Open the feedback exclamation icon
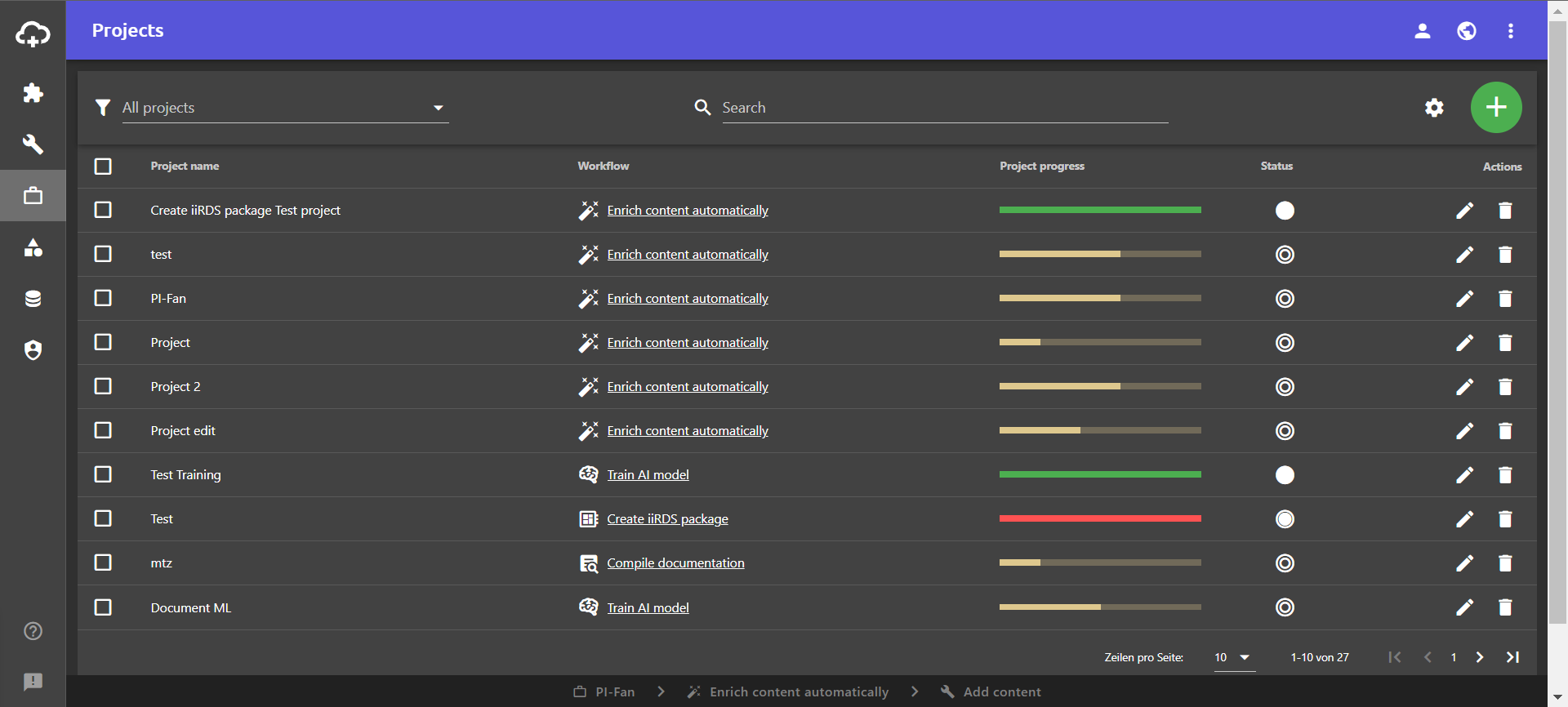Viewport: 1568px width, 707px height. (33, 682)
